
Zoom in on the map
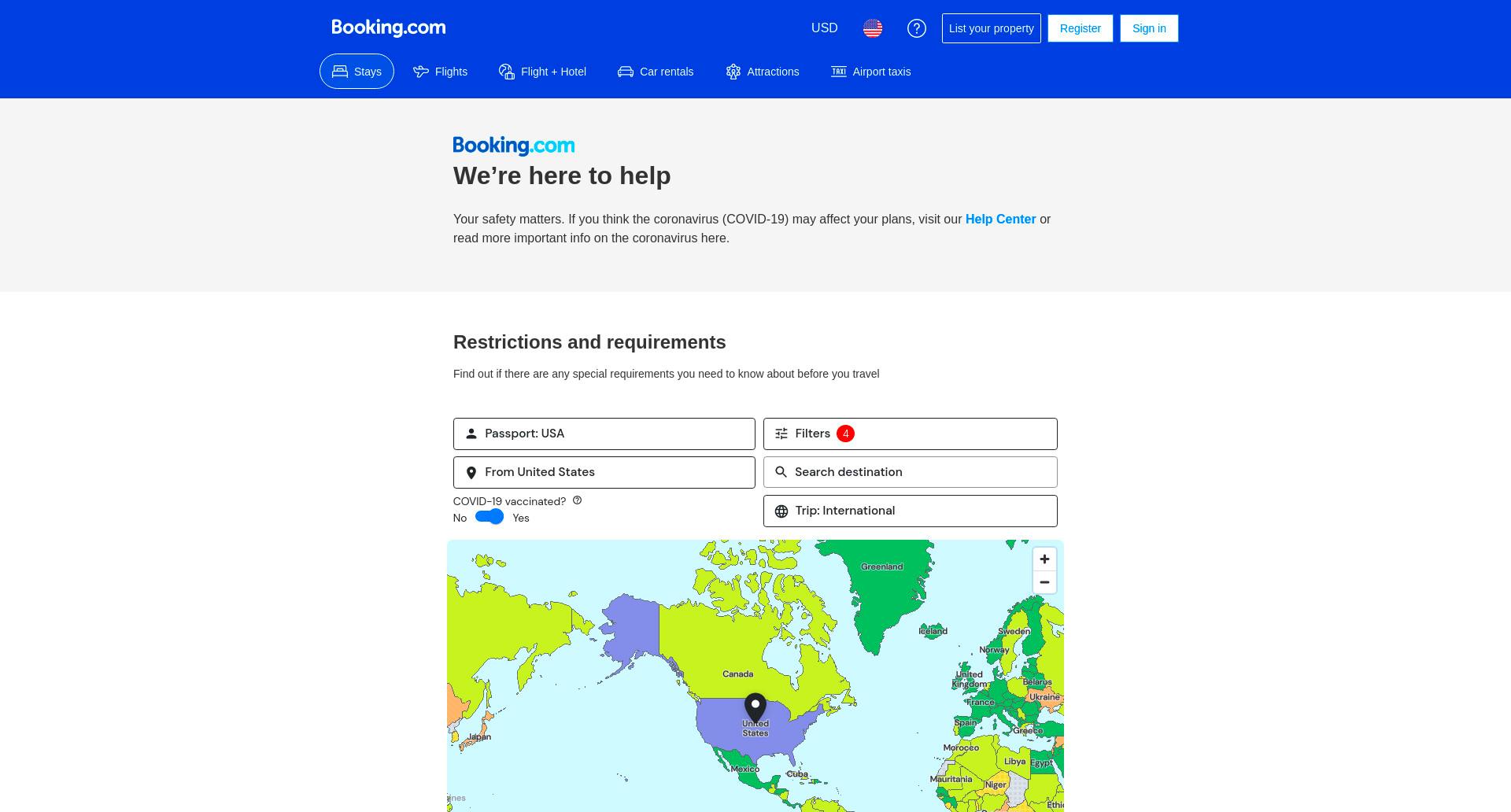coord(1044,559)
